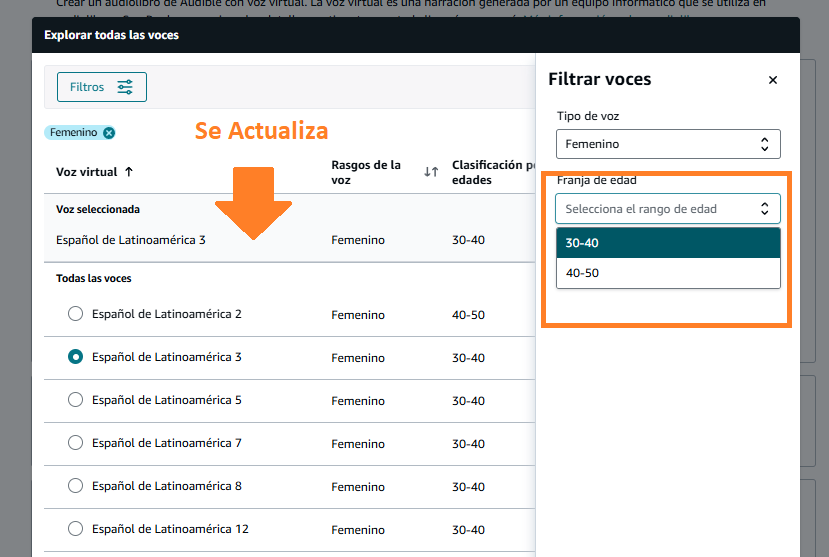Sort by Voz virtual column arrow
Screen dimensions: 829x557
pos(129,172)
